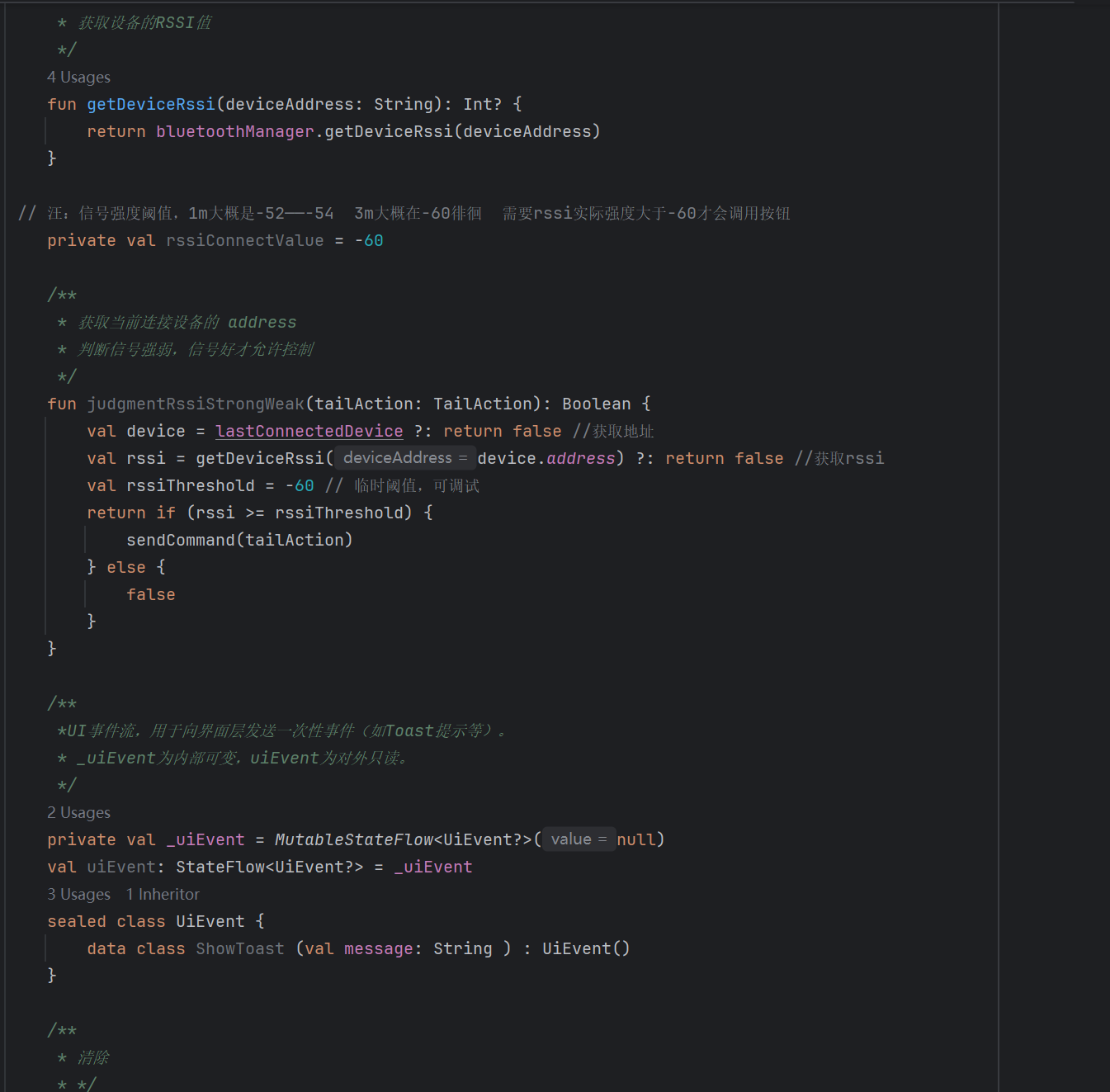
Task: Open "3 Usages" hint above sealed class UiEvent
Action: [x=78, y=894]
